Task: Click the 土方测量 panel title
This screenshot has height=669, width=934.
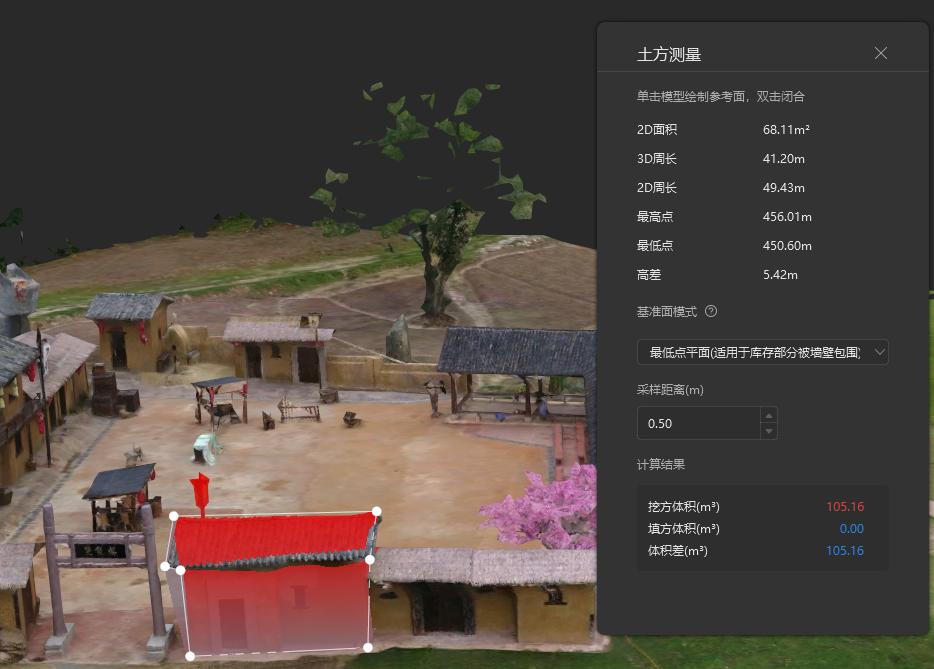Action: 669,55
